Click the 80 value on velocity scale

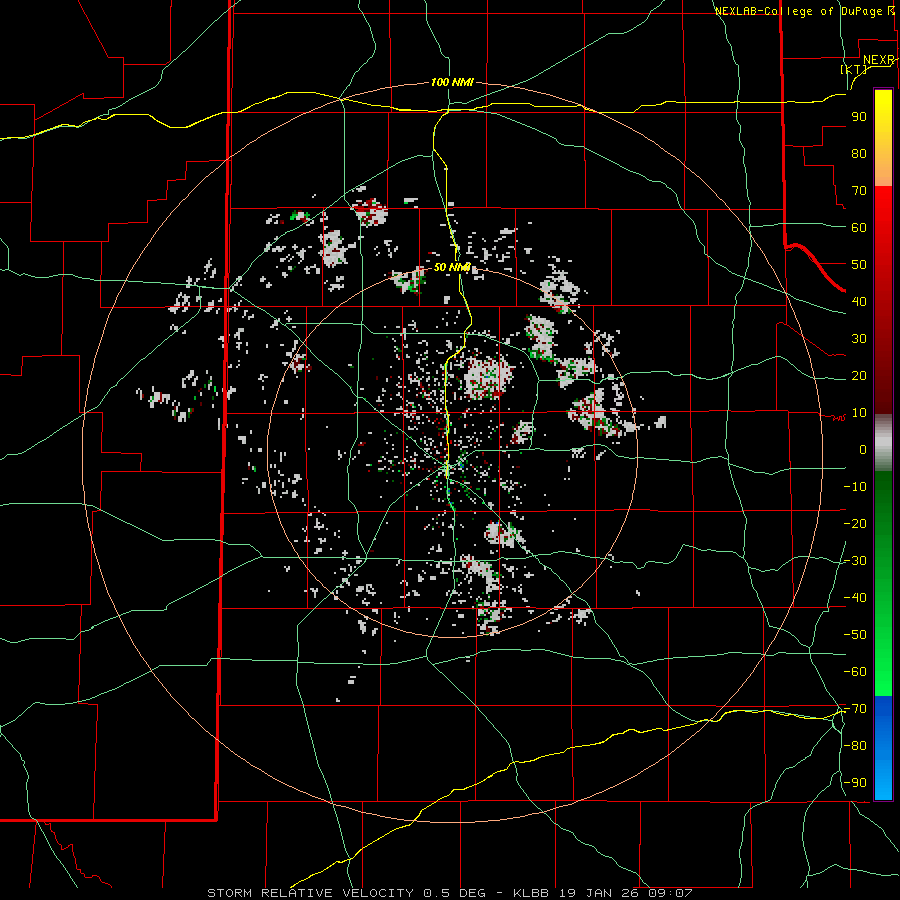coord(859,153)
